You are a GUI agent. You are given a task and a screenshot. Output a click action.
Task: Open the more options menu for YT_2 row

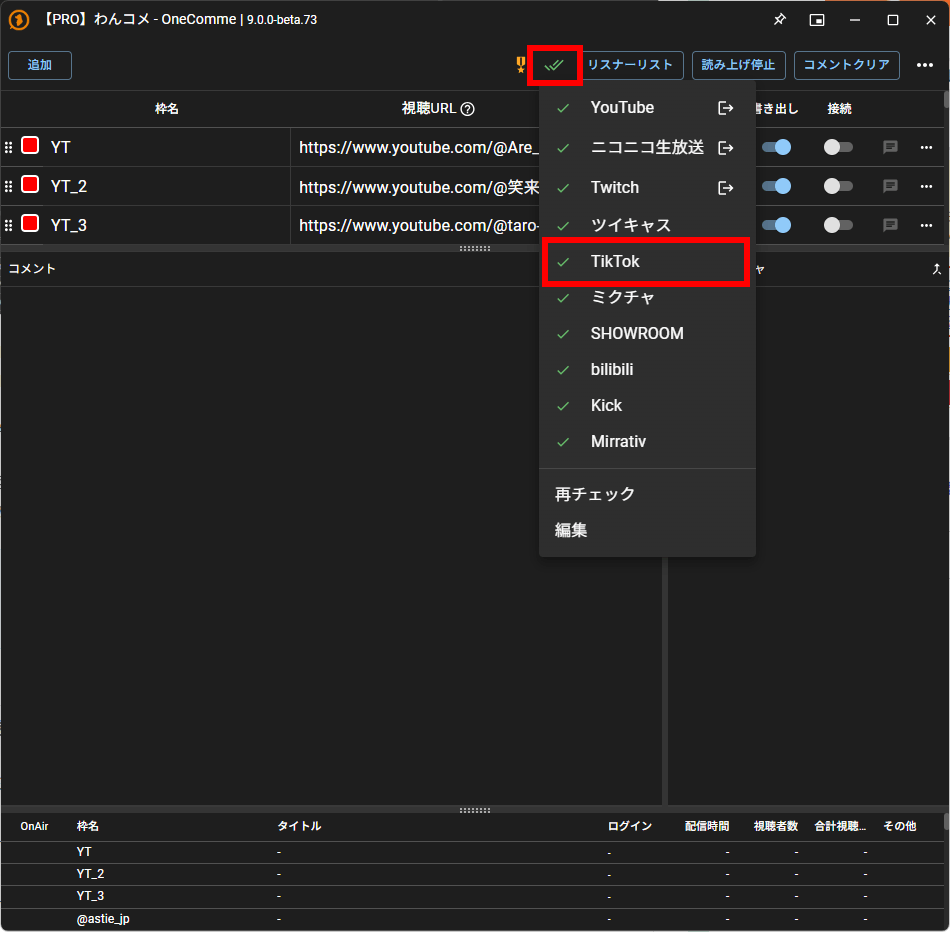click(926, 186)
